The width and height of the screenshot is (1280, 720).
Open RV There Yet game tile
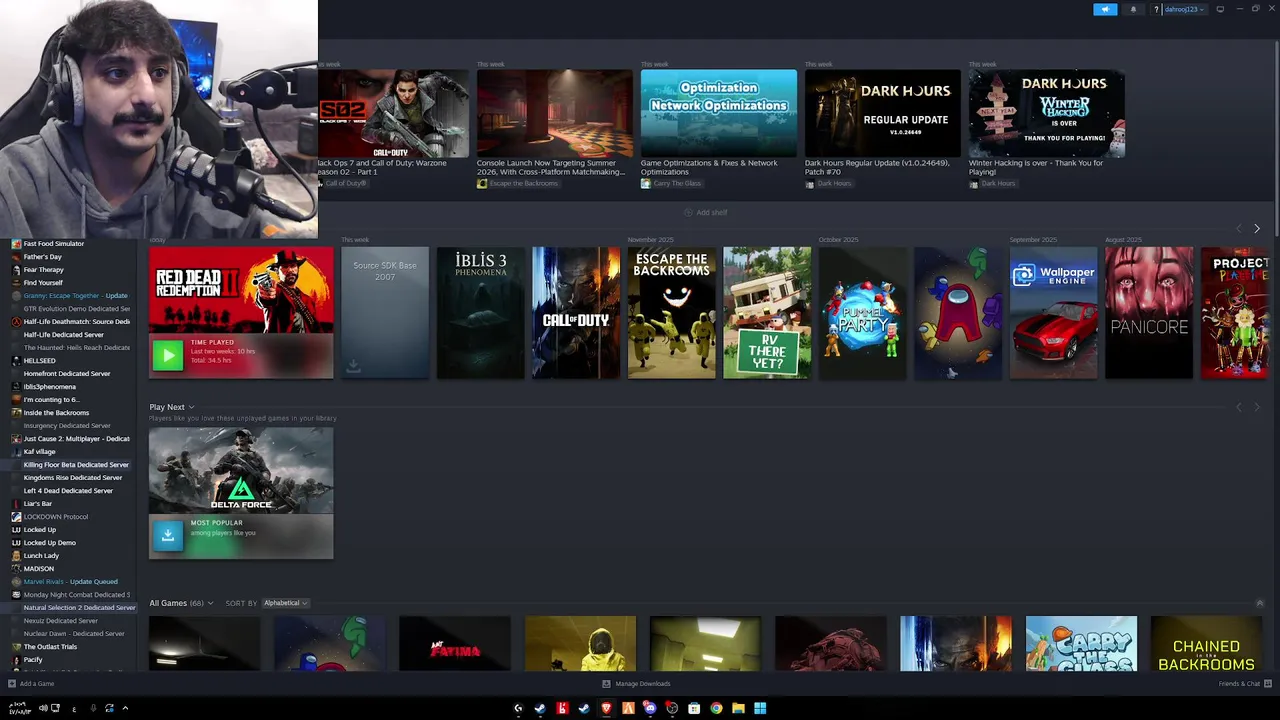click(x=767, y=313)
